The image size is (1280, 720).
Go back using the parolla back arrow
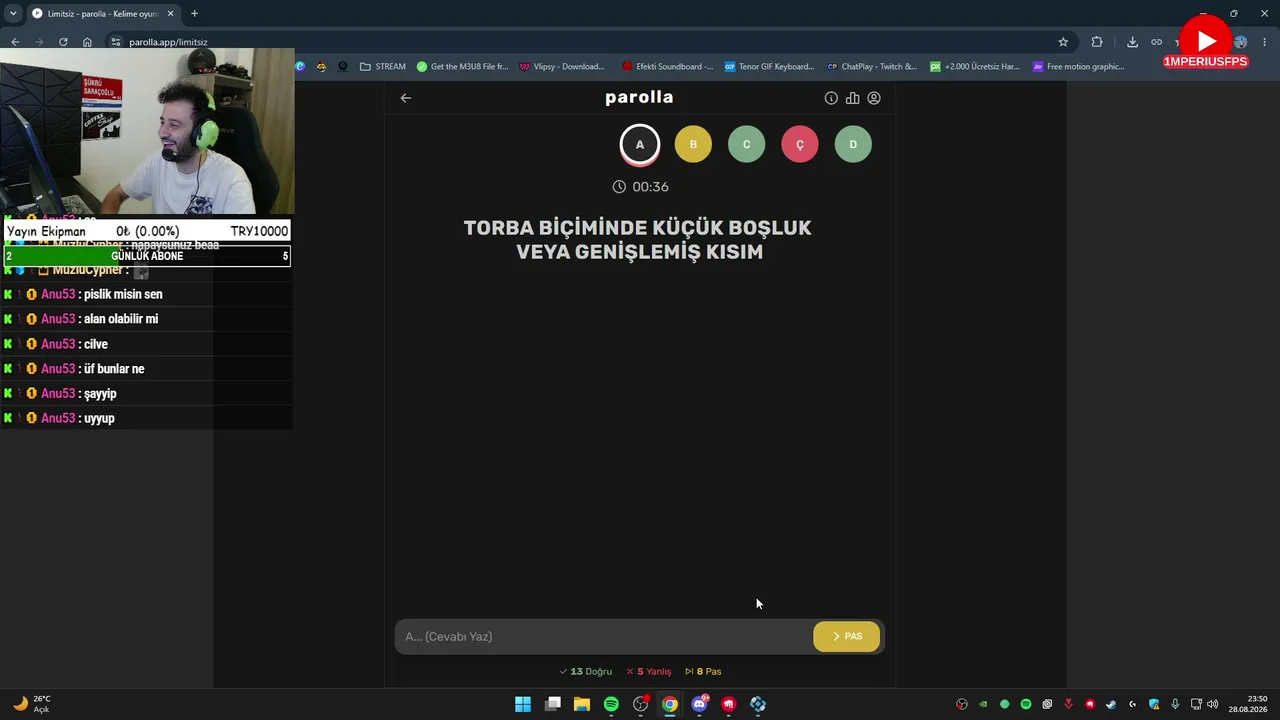click(405, 98)
